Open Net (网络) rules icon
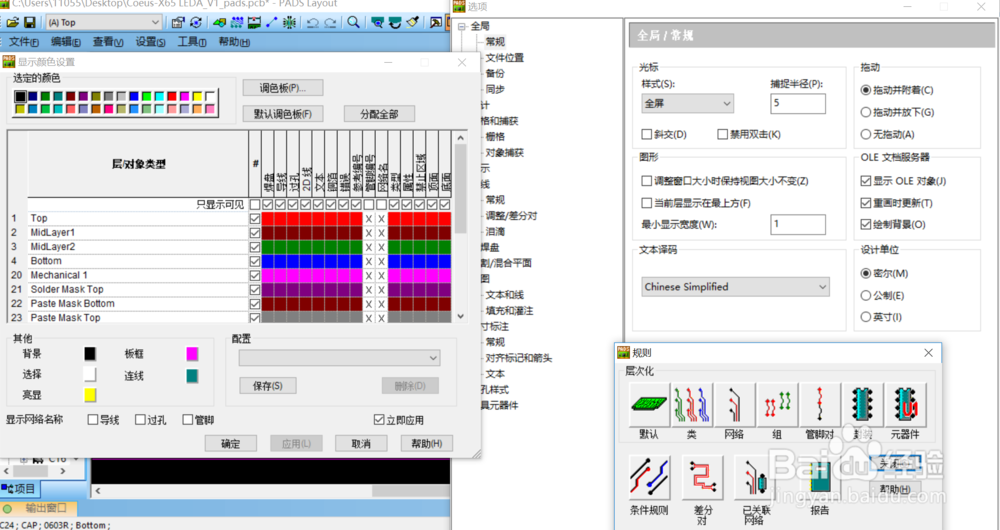The image size is (1000, 530). [x=735, y=404]
